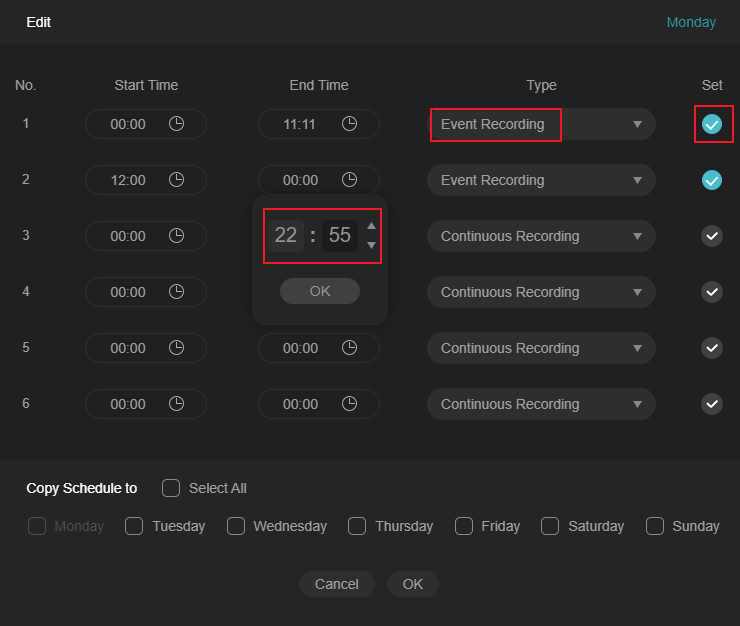Click clock icon in row 2 start time
This screenshot has width=740, height=626.
[177, 180]
